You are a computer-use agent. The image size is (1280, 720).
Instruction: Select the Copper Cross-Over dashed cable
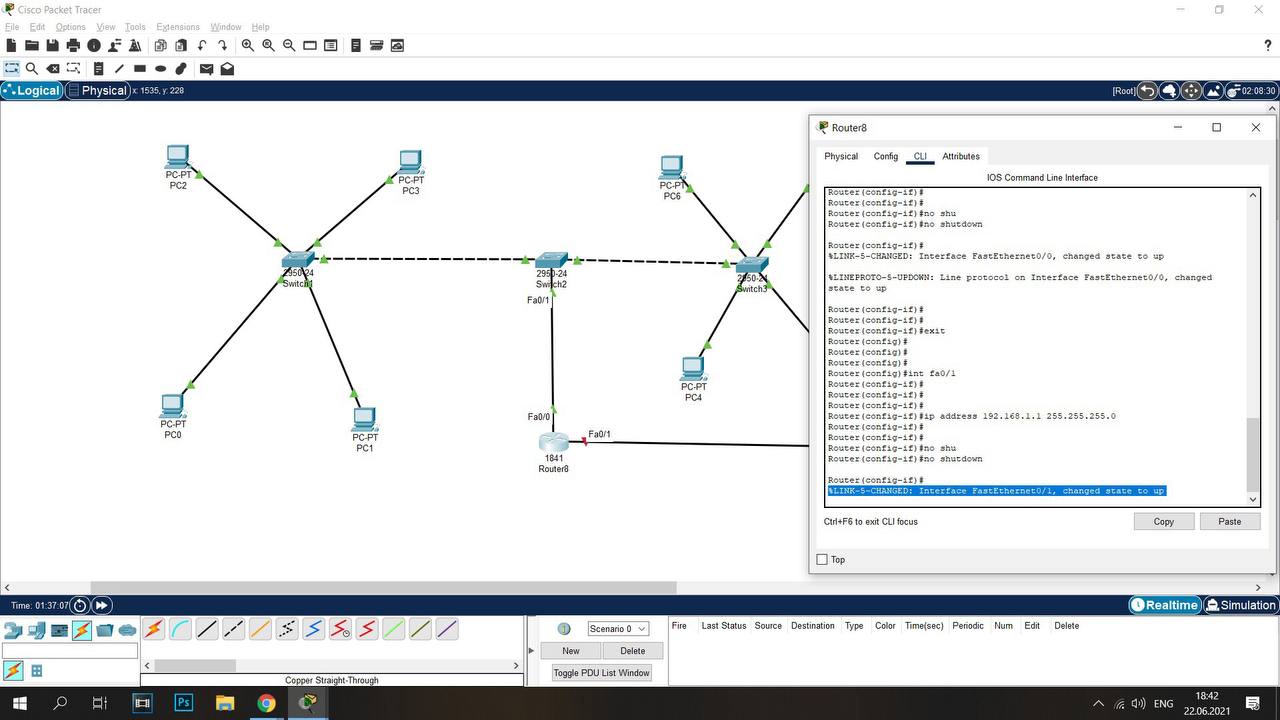tap(234, 629)
